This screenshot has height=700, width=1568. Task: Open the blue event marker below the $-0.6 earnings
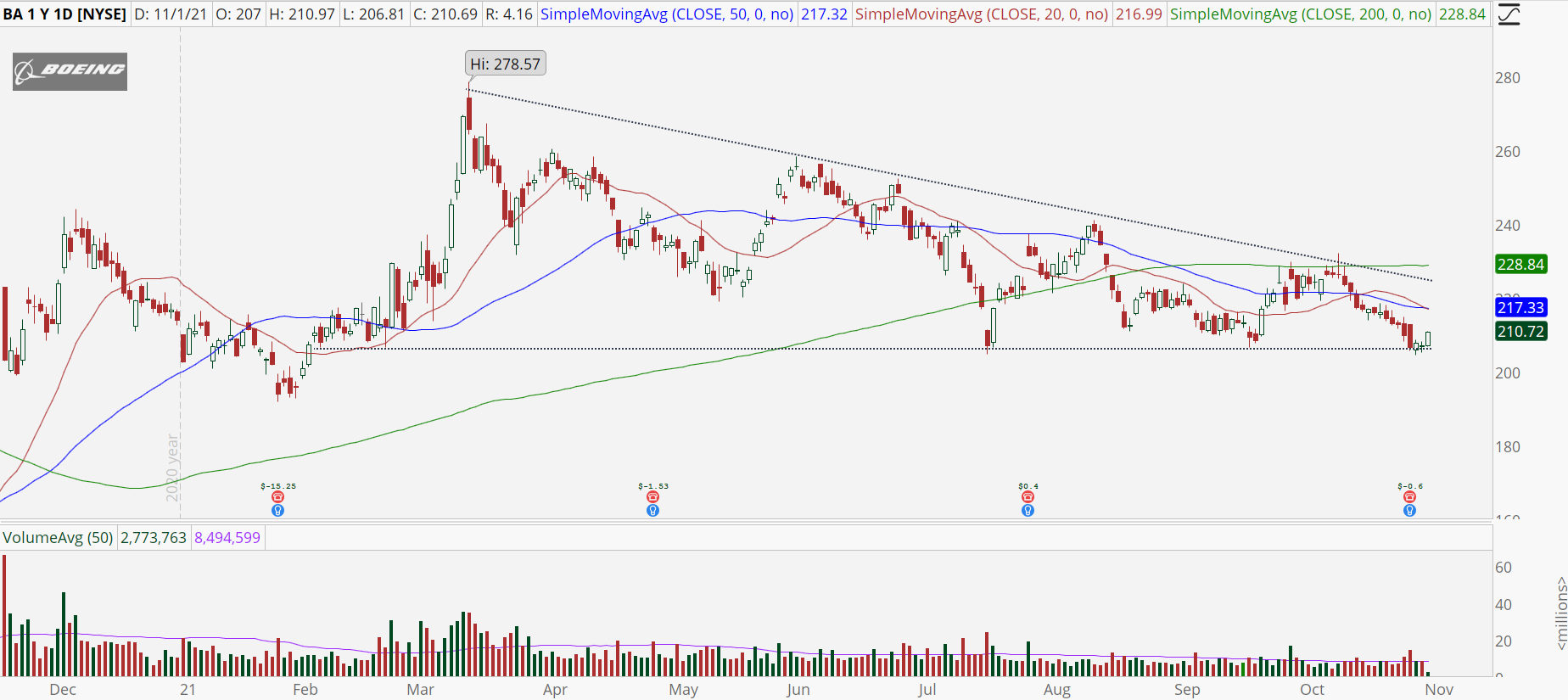click(1409, 511)
